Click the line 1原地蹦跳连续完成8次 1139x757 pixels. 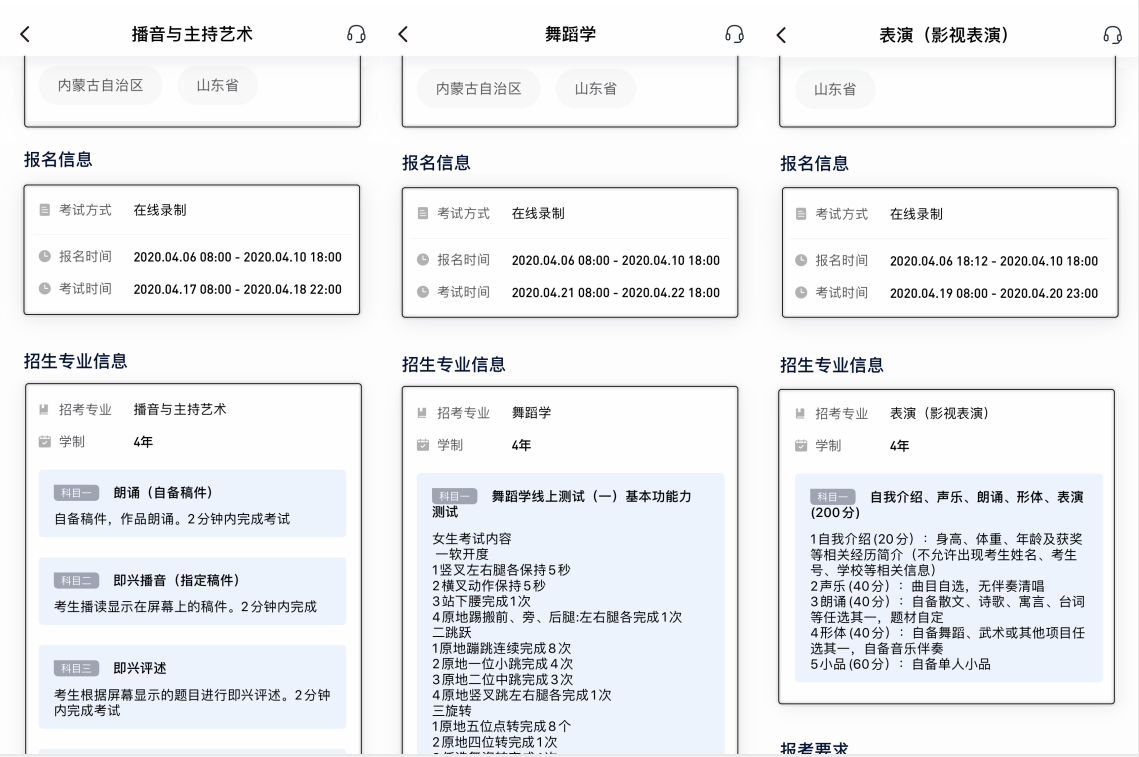click(x=502, y=648)
